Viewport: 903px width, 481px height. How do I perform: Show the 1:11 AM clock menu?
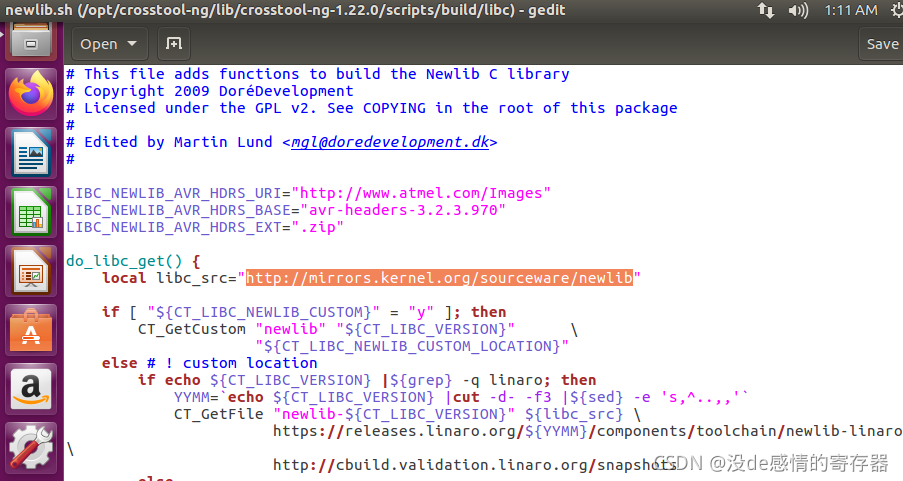pos(851,10)
